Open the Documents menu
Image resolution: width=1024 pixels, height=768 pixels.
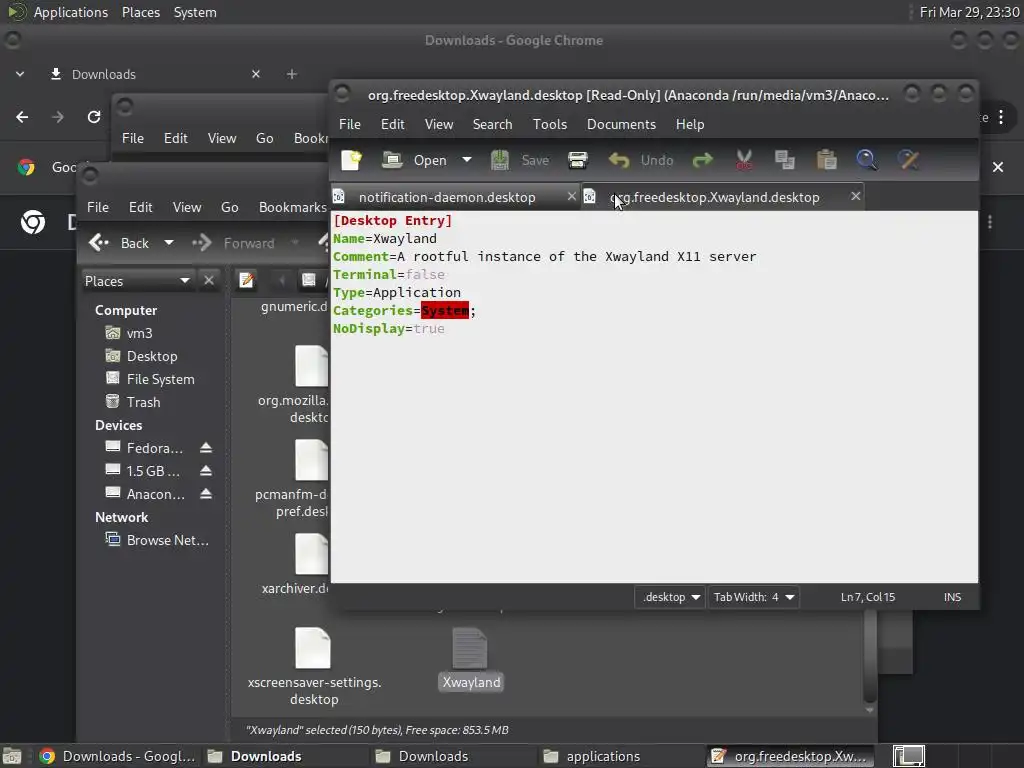pos(621,124)
